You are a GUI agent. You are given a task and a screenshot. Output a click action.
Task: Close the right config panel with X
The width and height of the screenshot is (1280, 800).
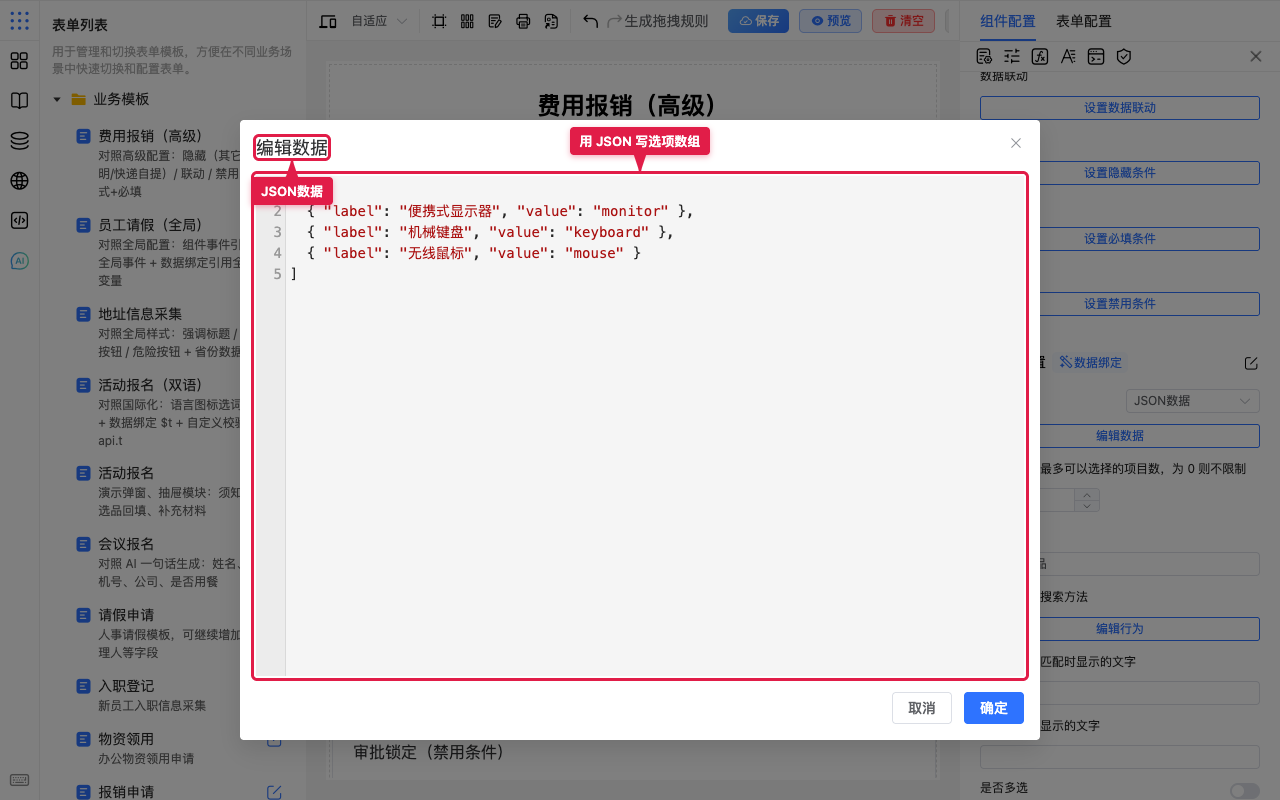point(1256,57)
